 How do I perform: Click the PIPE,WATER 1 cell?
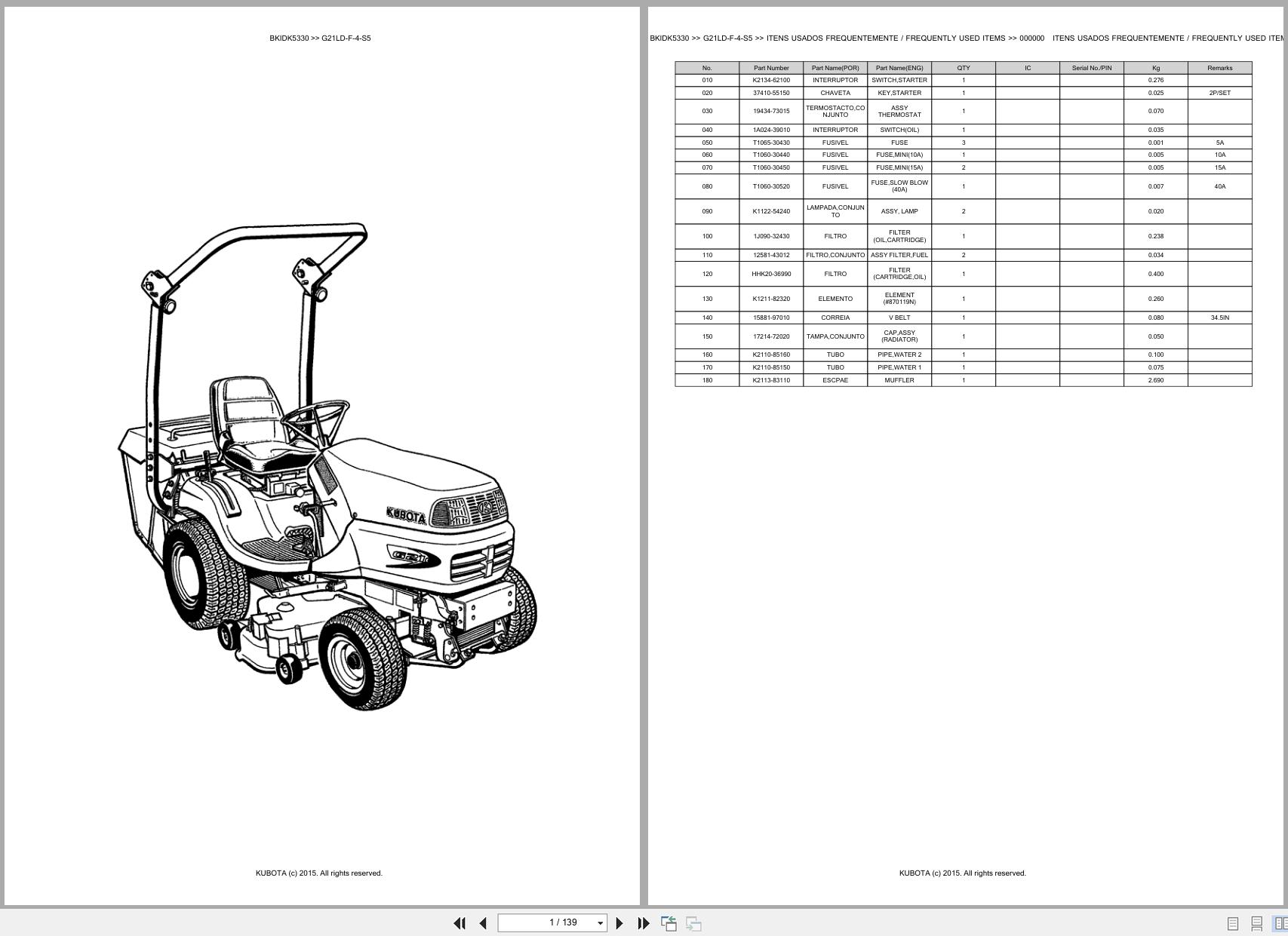tap(899, 367)
